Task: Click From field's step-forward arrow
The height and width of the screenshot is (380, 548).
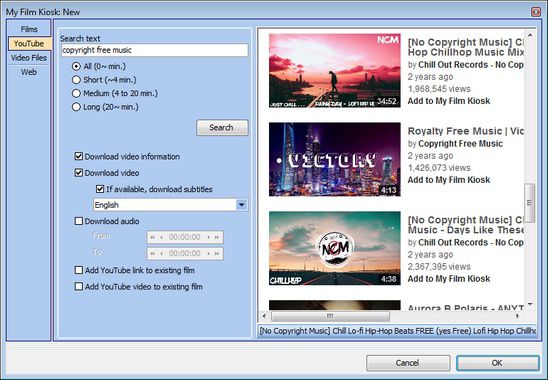Action: 209,237
